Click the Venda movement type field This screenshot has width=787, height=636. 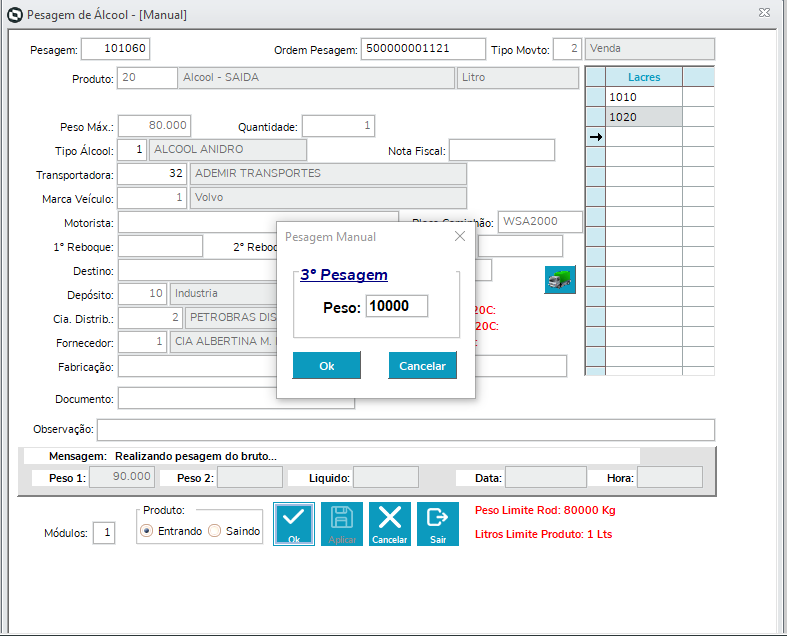[x=649, y=49]
